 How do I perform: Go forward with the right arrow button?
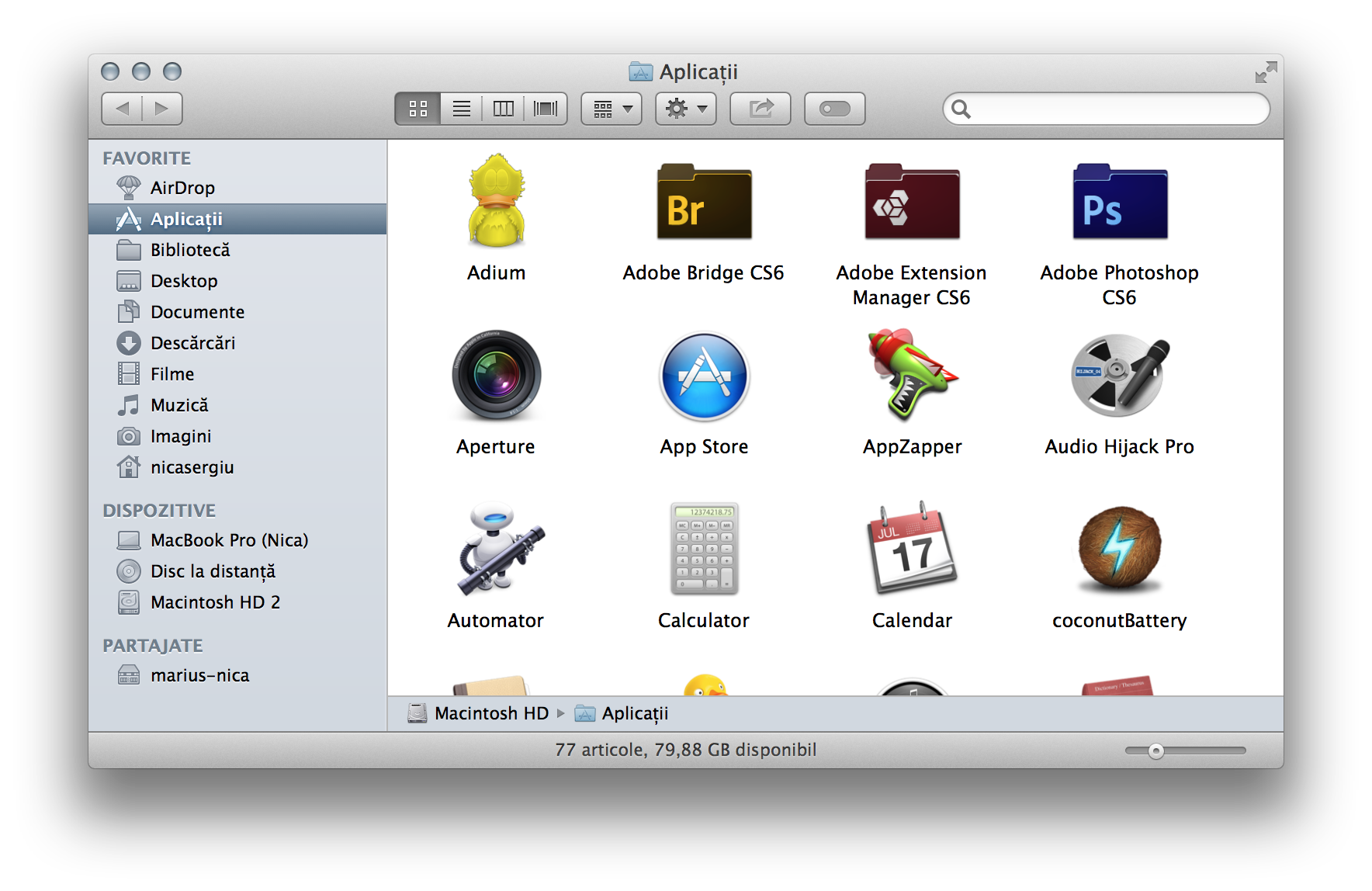coord(162,109)
